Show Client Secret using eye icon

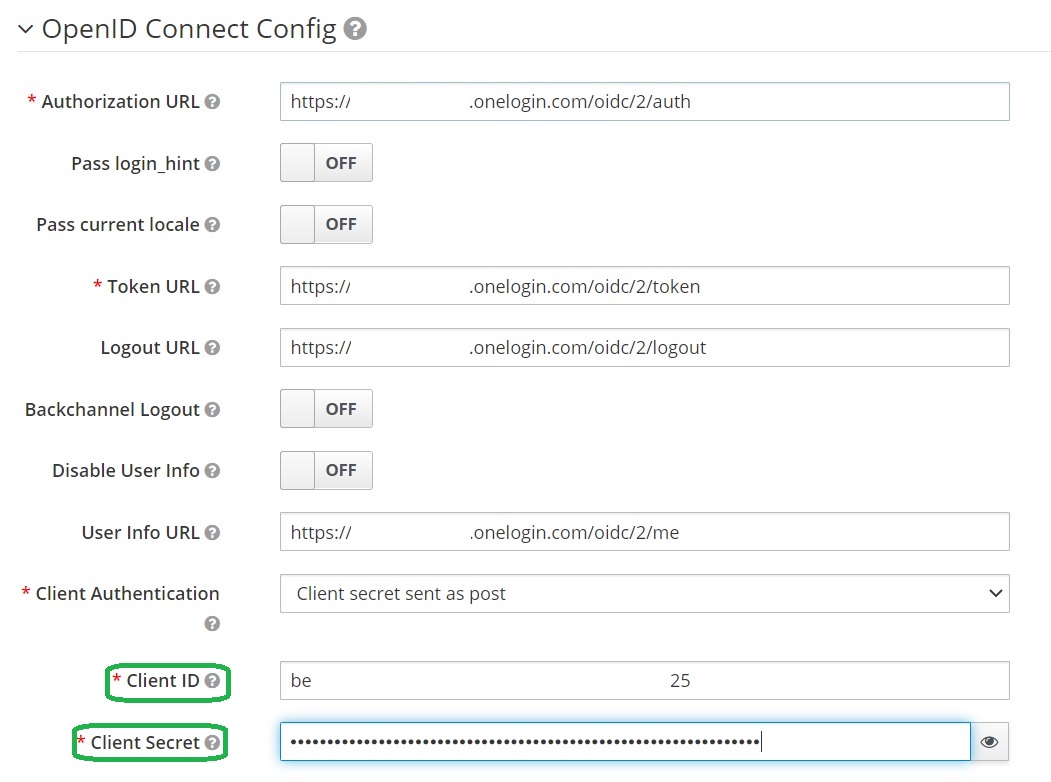point(989,742)
